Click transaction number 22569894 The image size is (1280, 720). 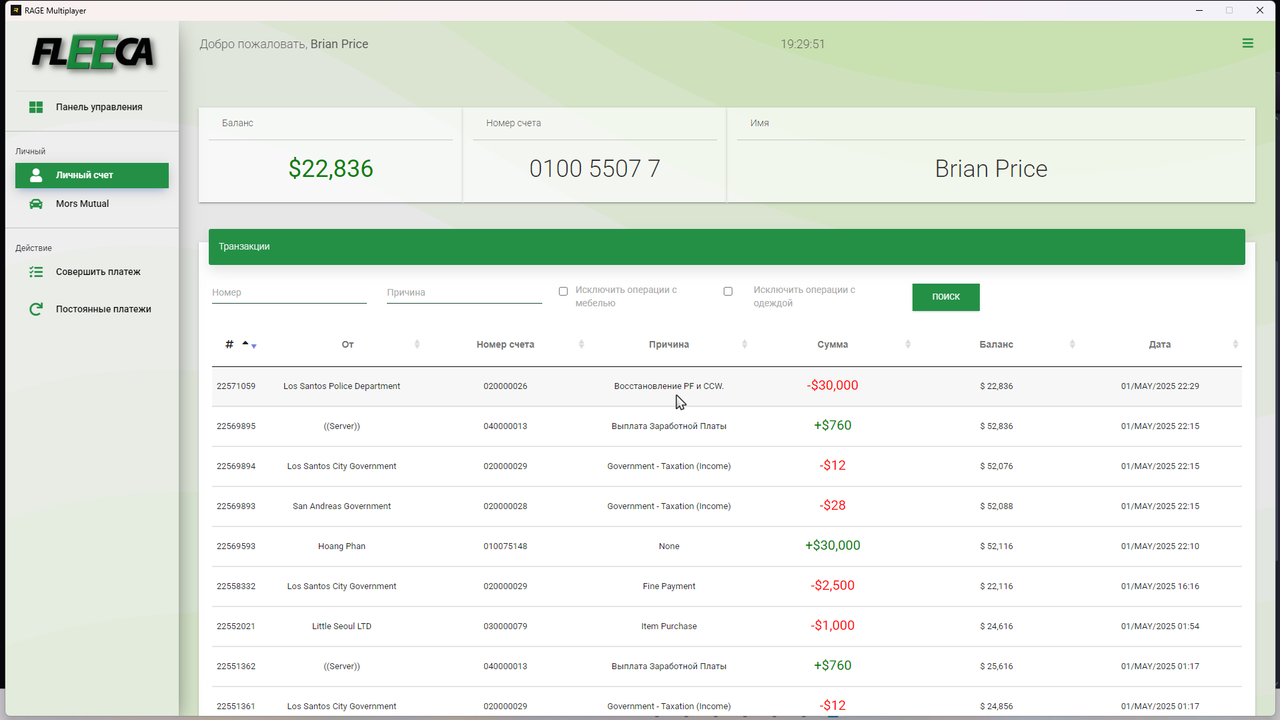click(236, 466)
